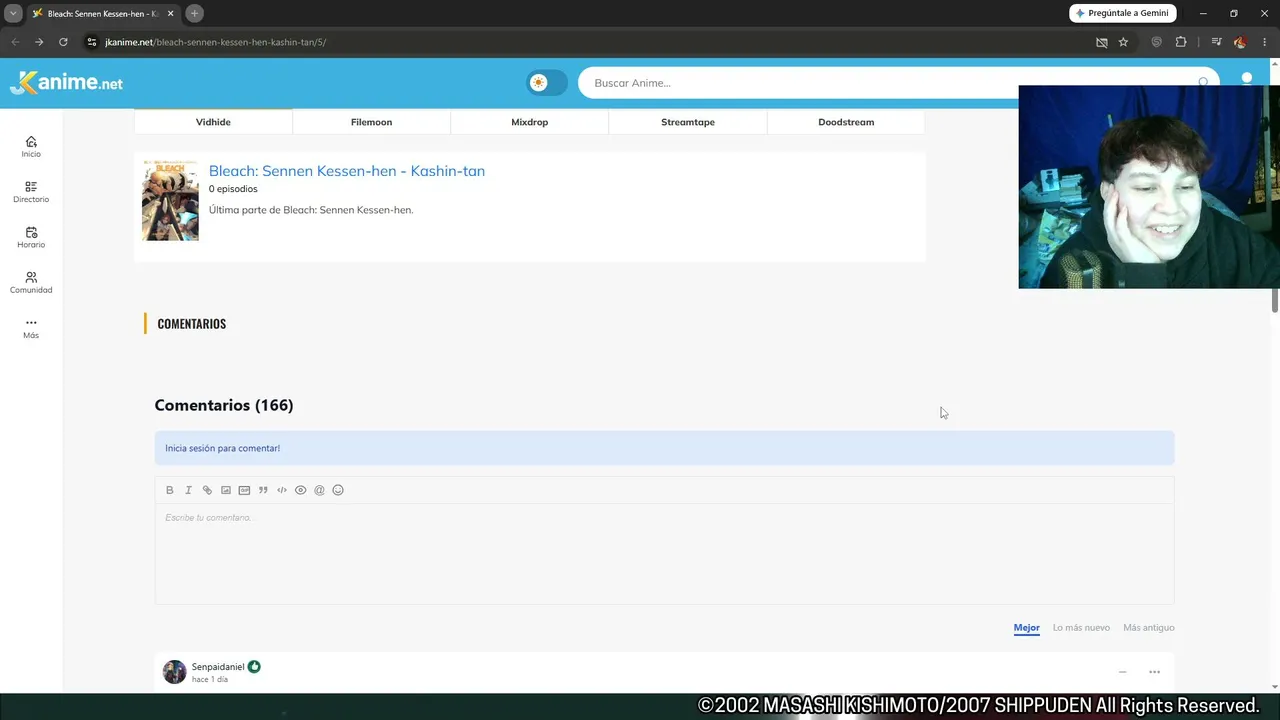1280x720 pixels.
Task: Click the Inicia sesión para comentar banner
Action: tap(664, 448)
